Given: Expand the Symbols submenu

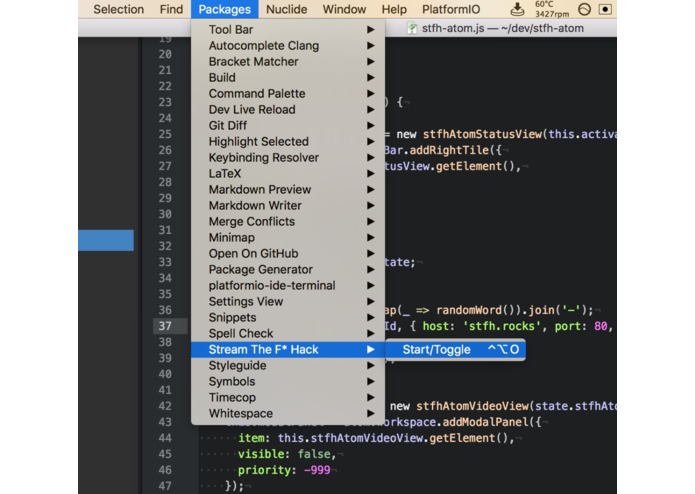Looking at the screenshot, I should click(288, 381).
